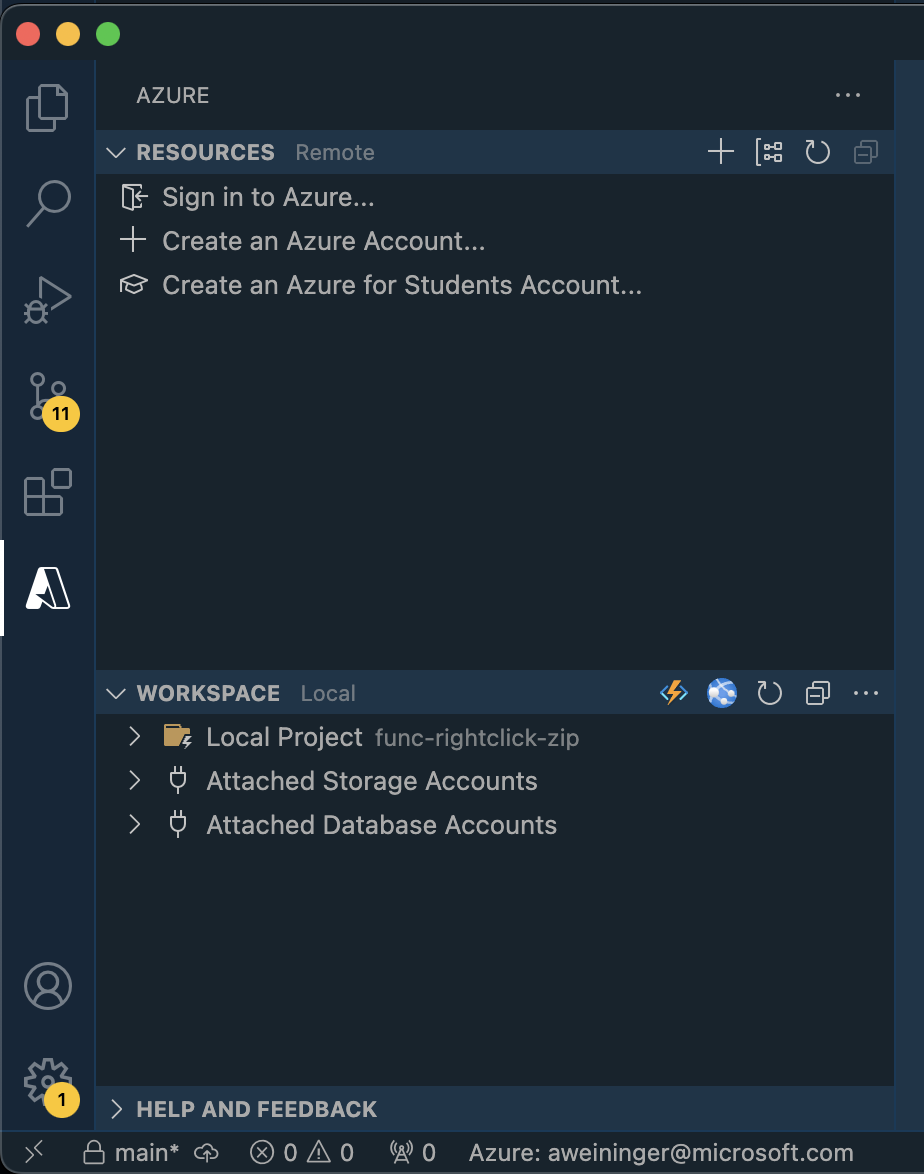The image size is (924, 1174).
Task: Open the Azure extension sidebar icon
Action: [x=47, y=589]
